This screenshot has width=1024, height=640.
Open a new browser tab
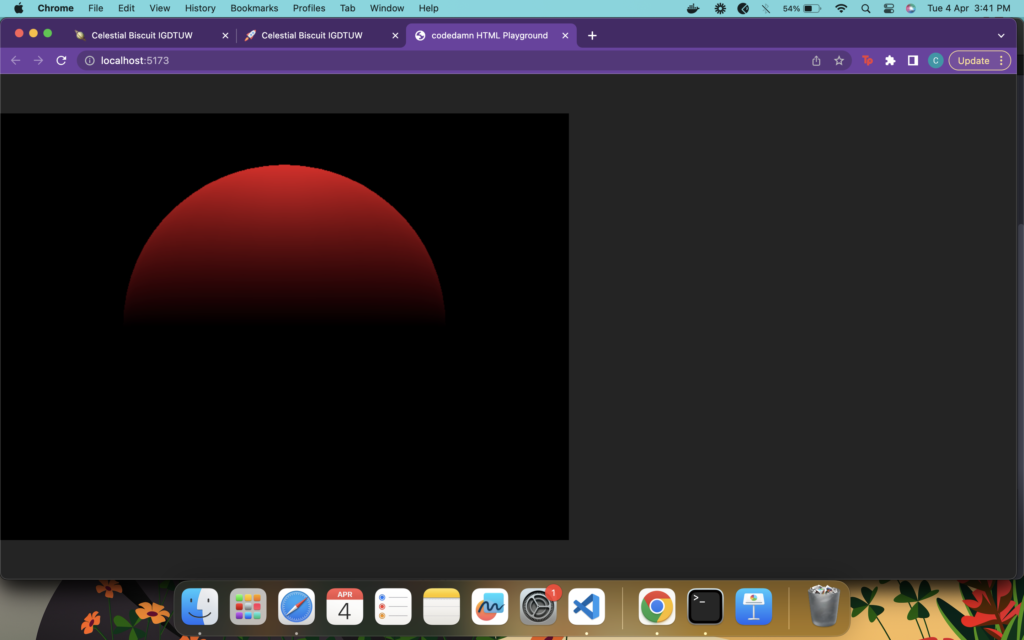592,36
